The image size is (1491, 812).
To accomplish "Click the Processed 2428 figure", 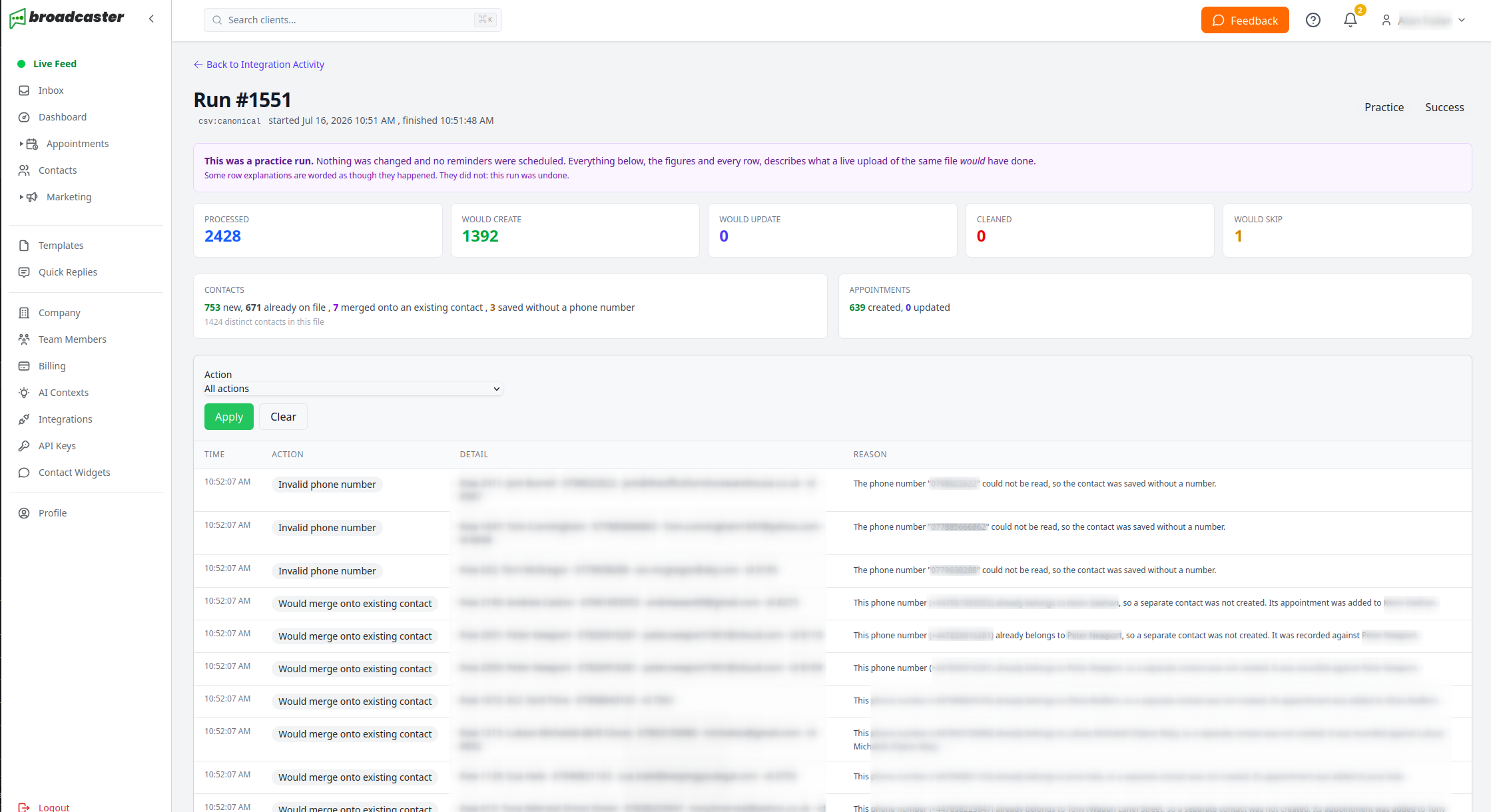I will click(222, 236).
